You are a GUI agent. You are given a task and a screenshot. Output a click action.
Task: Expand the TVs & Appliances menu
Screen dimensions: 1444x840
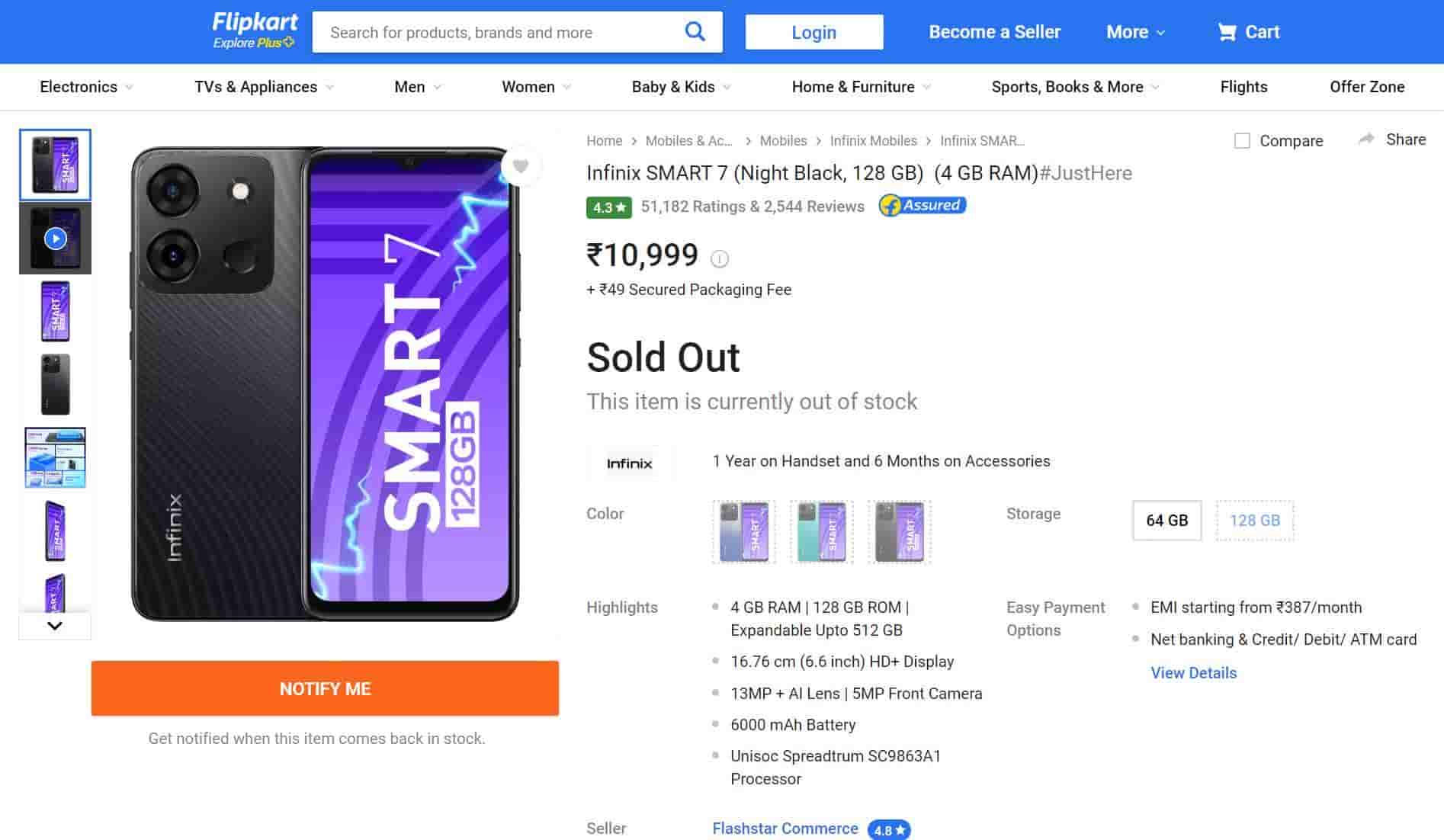pyautogui.click(x=263, y=87)
